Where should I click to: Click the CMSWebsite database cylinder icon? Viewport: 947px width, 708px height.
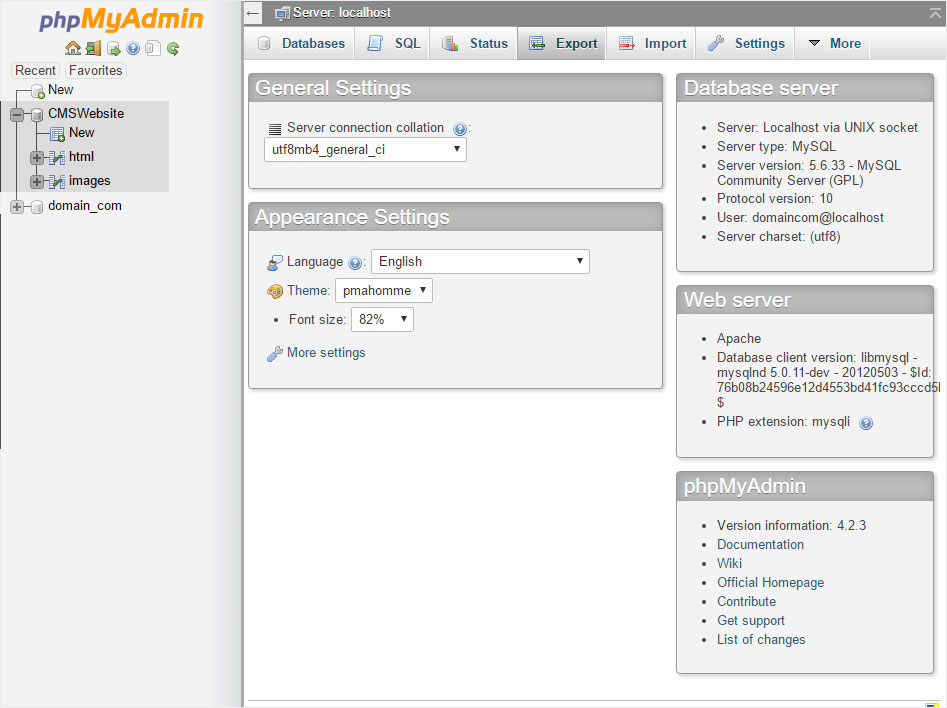click(37, 115)
